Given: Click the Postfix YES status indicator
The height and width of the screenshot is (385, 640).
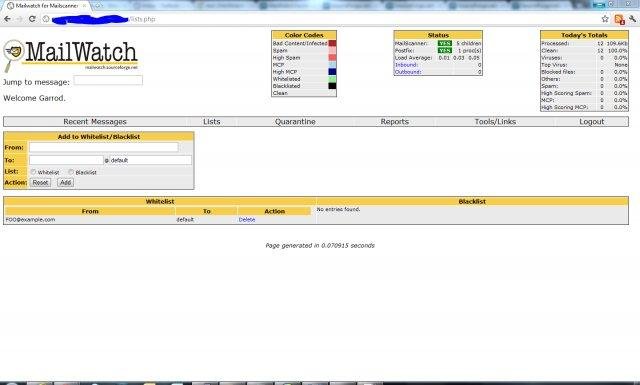Looking at the screenshot, I should click(444, 51).
